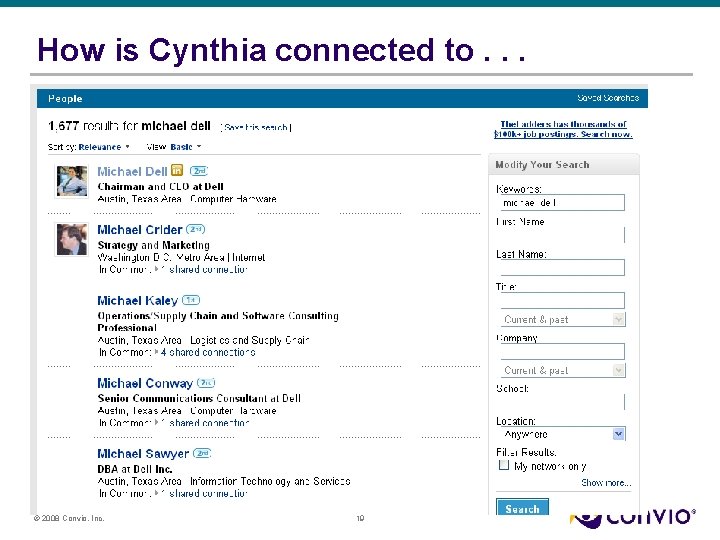Open Michael Dell's profile photo
Image resolution: width=720 pixels, height=540 pixels.
tap(72, 181)
